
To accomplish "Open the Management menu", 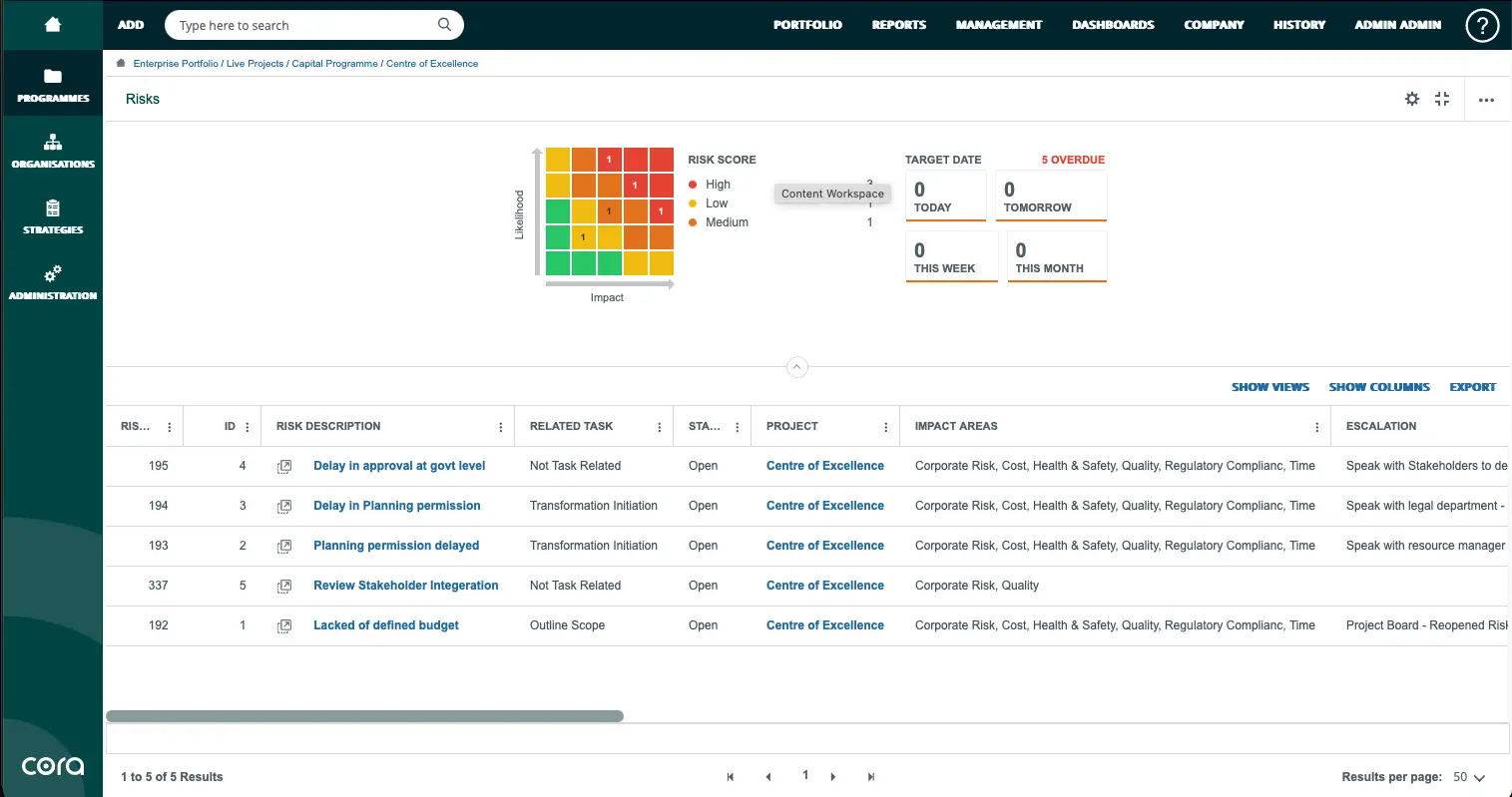I will [999, 25].
